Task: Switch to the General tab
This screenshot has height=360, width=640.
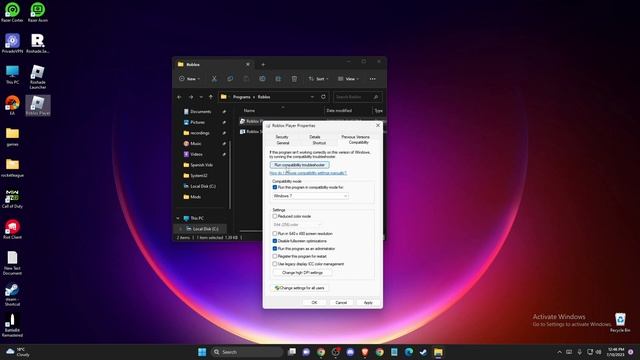Action: pos(283,143)
